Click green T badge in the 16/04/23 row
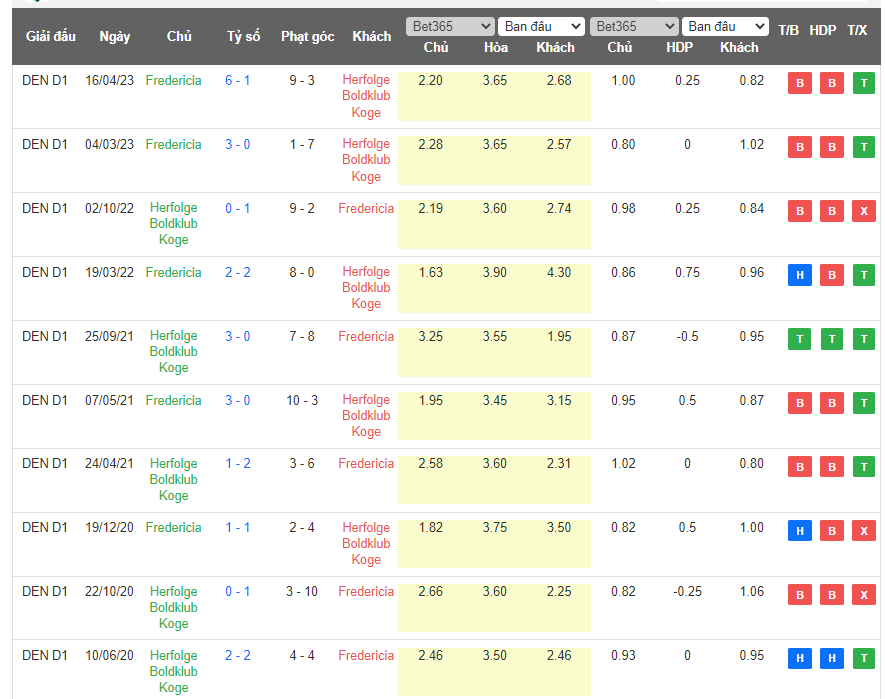Screen dimensions: 885x699 863,84
